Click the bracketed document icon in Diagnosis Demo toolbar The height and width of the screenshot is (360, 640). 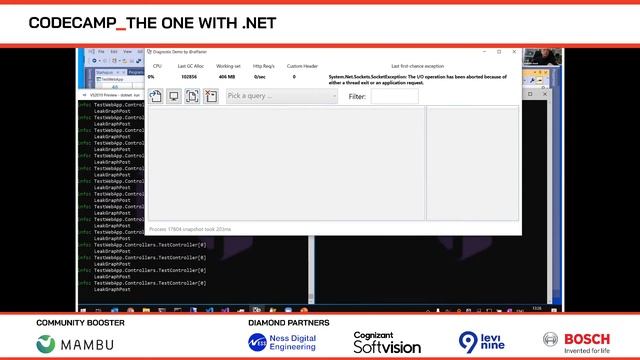point(192,96)
